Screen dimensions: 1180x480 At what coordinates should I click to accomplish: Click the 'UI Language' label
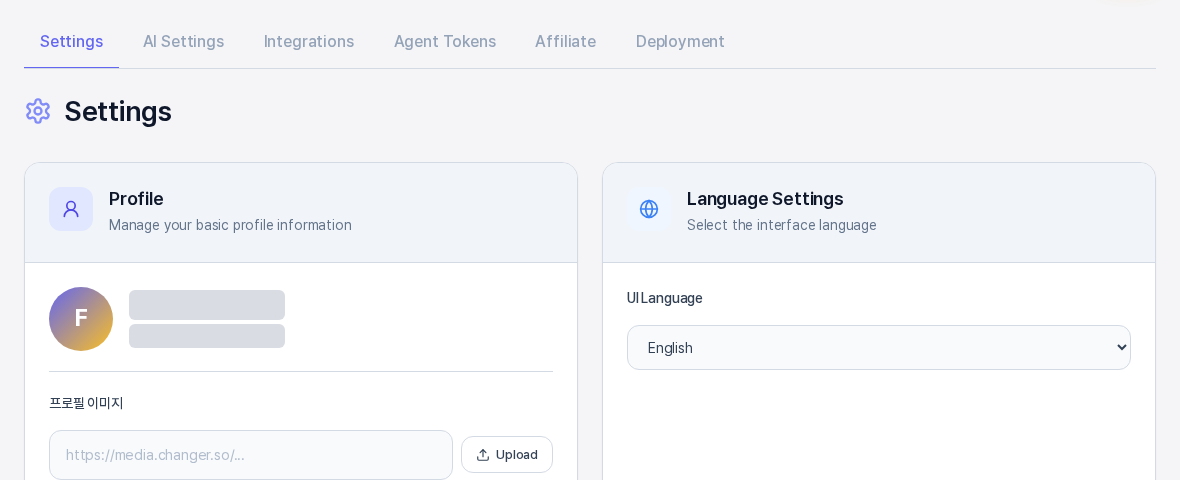coord(665,298)
